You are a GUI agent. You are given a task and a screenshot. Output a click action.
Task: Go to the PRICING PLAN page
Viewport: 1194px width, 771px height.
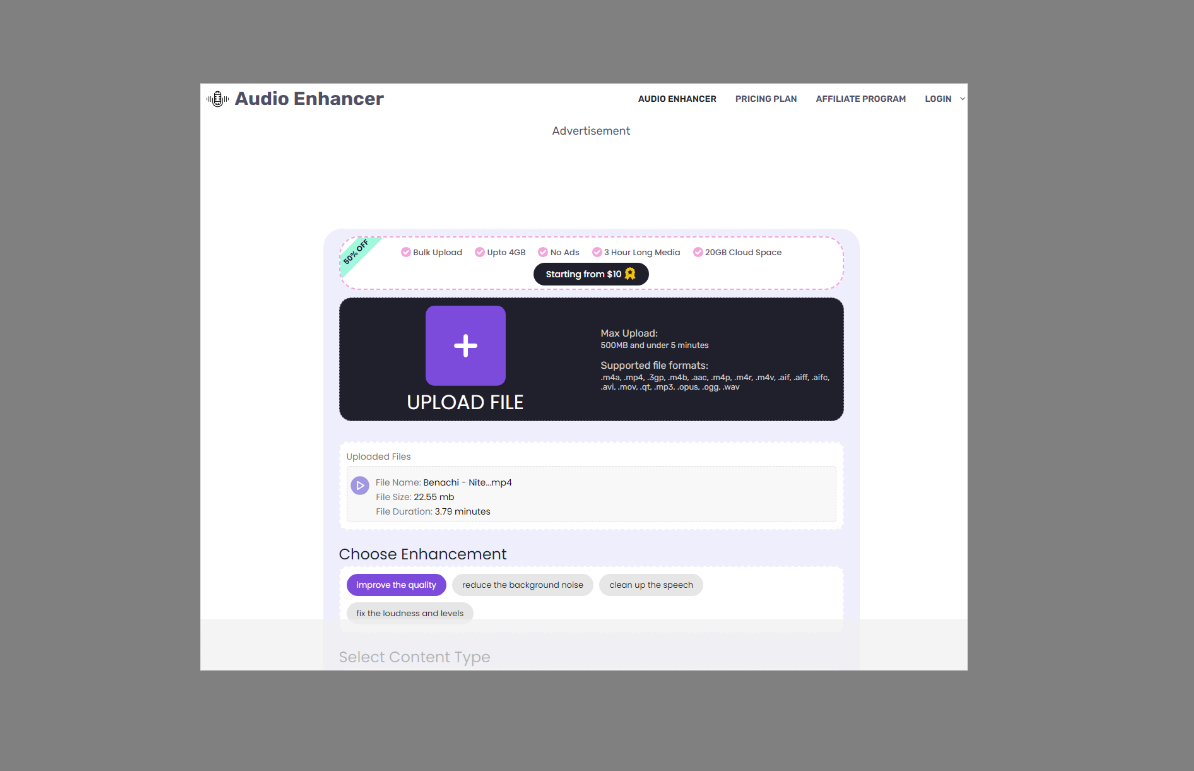tap(766, 99)
